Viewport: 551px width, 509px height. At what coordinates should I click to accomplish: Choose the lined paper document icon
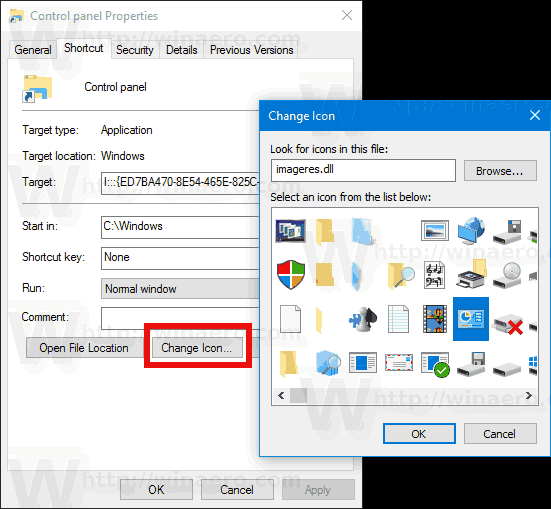(x=398, y=319)
